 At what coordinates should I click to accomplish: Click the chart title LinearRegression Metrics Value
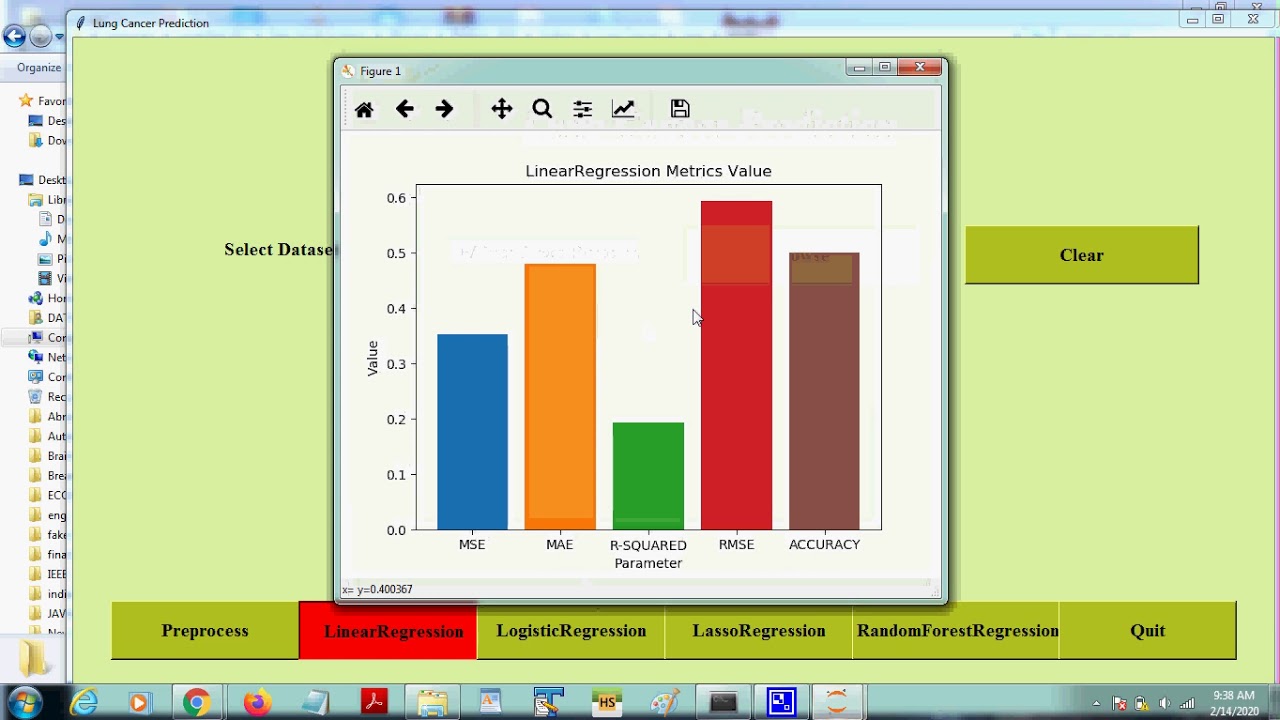point(648,171)
